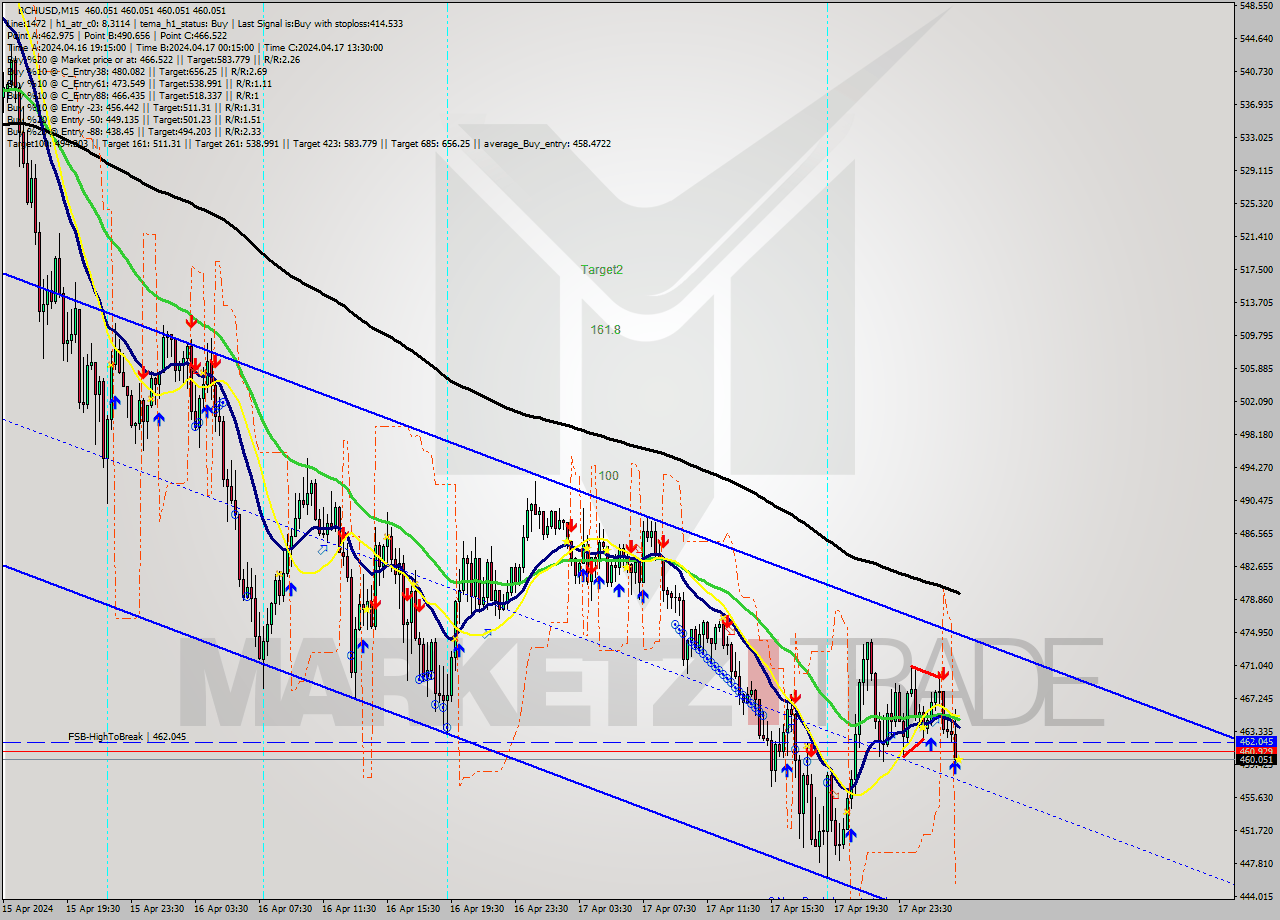Click the 486.565 price axis label
Viewport: 1280px width, 920px height.
pyautogui.click(x=1256, y=534)
